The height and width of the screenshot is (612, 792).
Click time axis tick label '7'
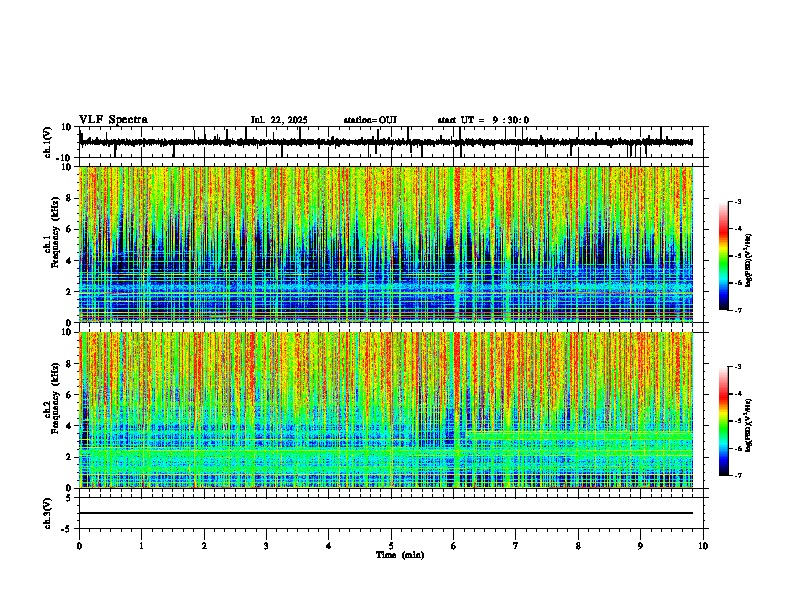click(x=516, y=545)
